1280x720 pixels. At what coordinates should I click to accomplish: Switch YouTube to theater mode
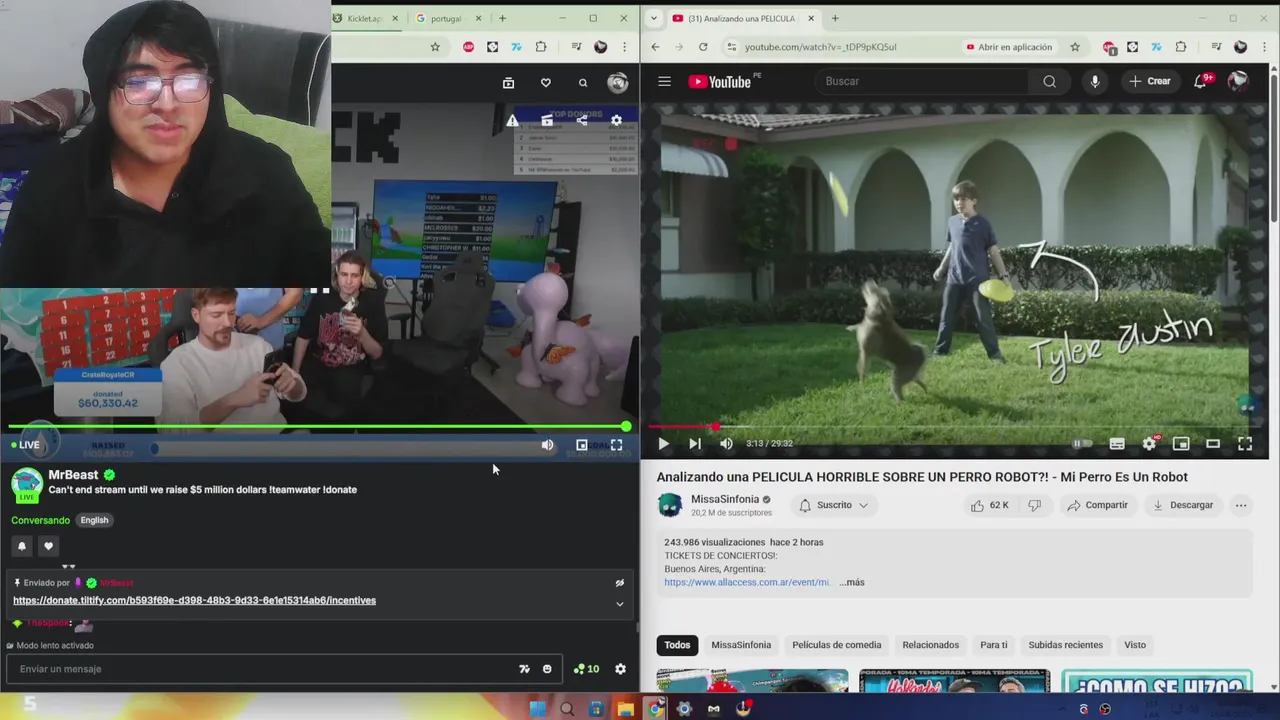pos(1213,444)
